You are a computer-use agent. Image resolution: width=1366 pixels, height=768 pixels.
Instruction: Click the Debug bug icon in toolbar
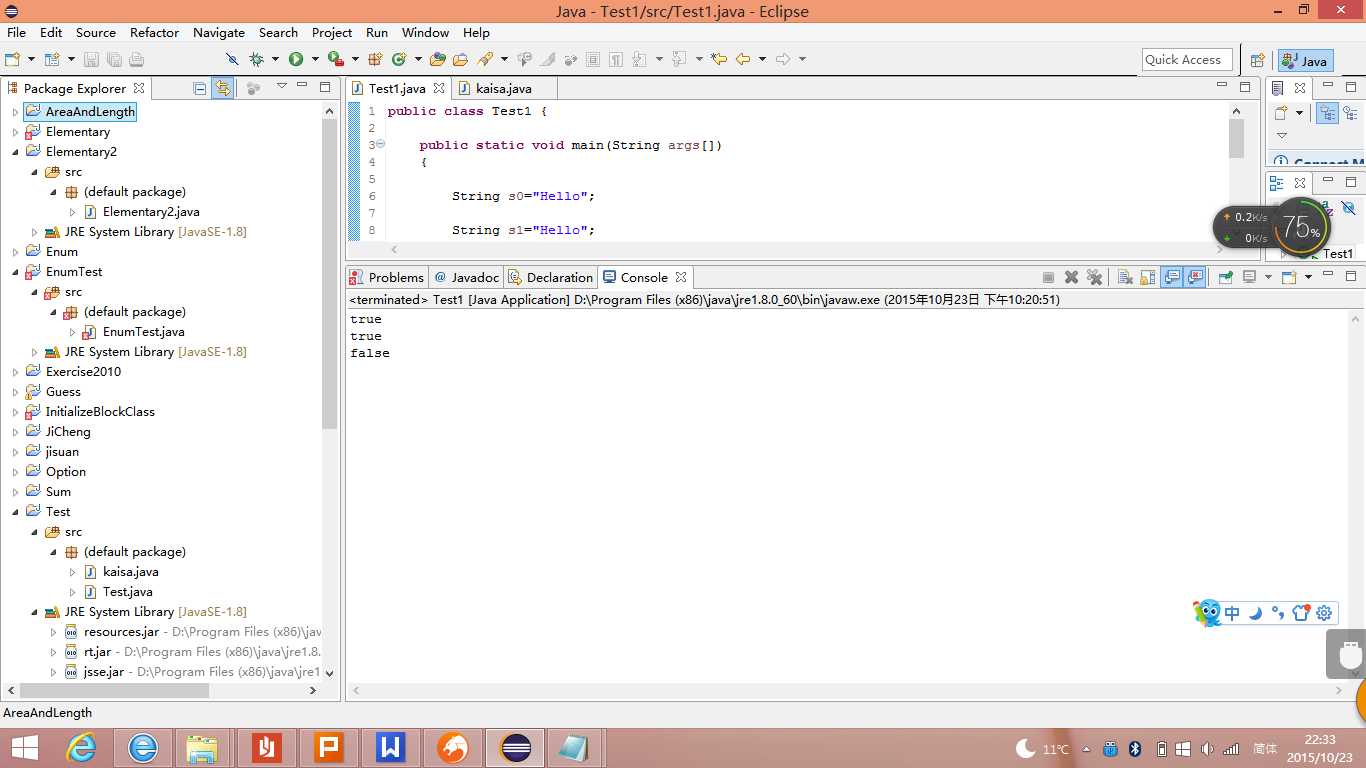click(257, 60)
